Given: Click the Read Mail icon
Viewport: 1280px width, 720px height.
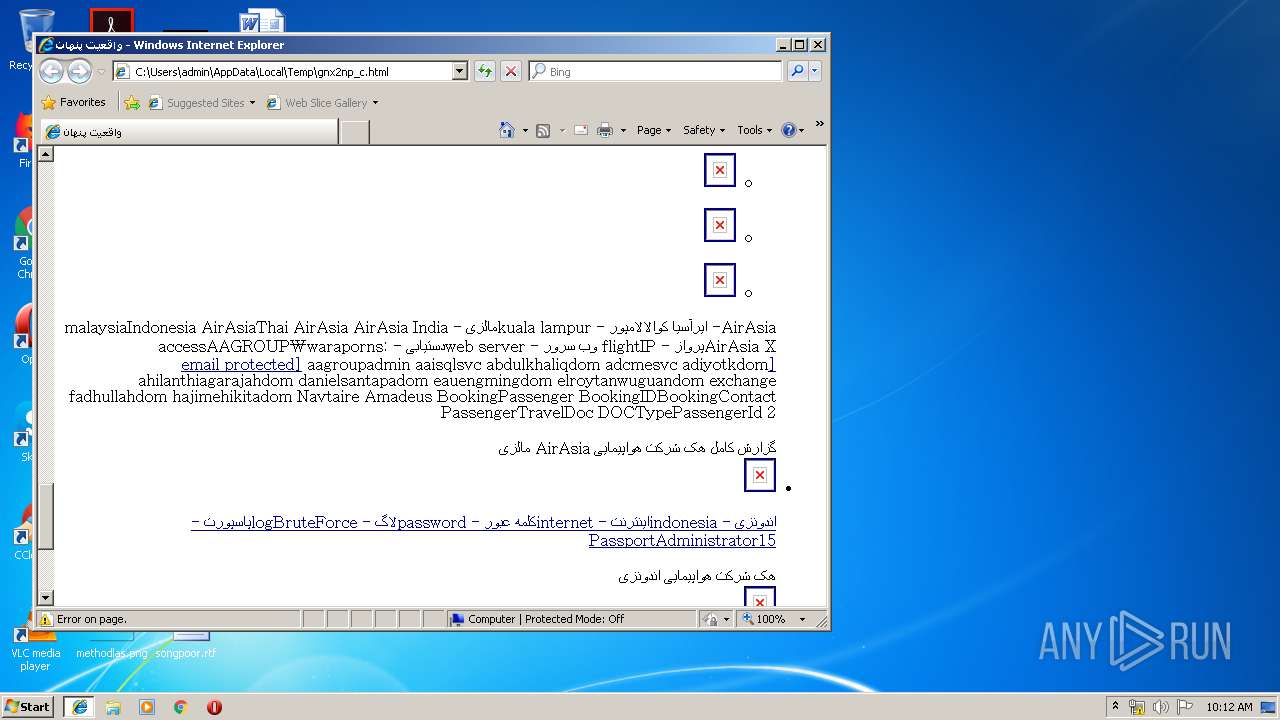Looking at the screenshot, I should pyautogui.click(x=580, y=130).
